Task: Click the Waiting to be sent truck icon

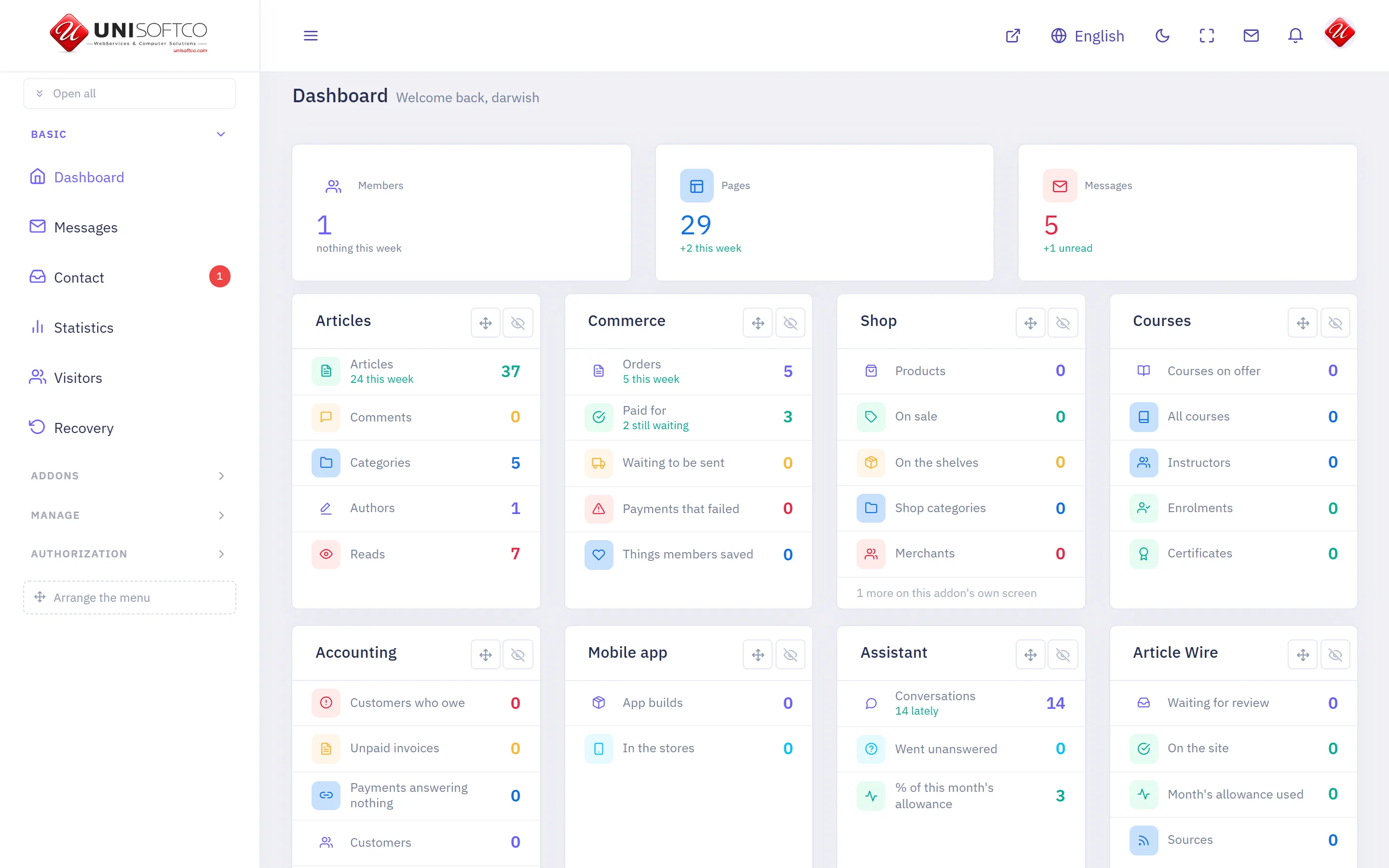Action: tap(599, 463)
